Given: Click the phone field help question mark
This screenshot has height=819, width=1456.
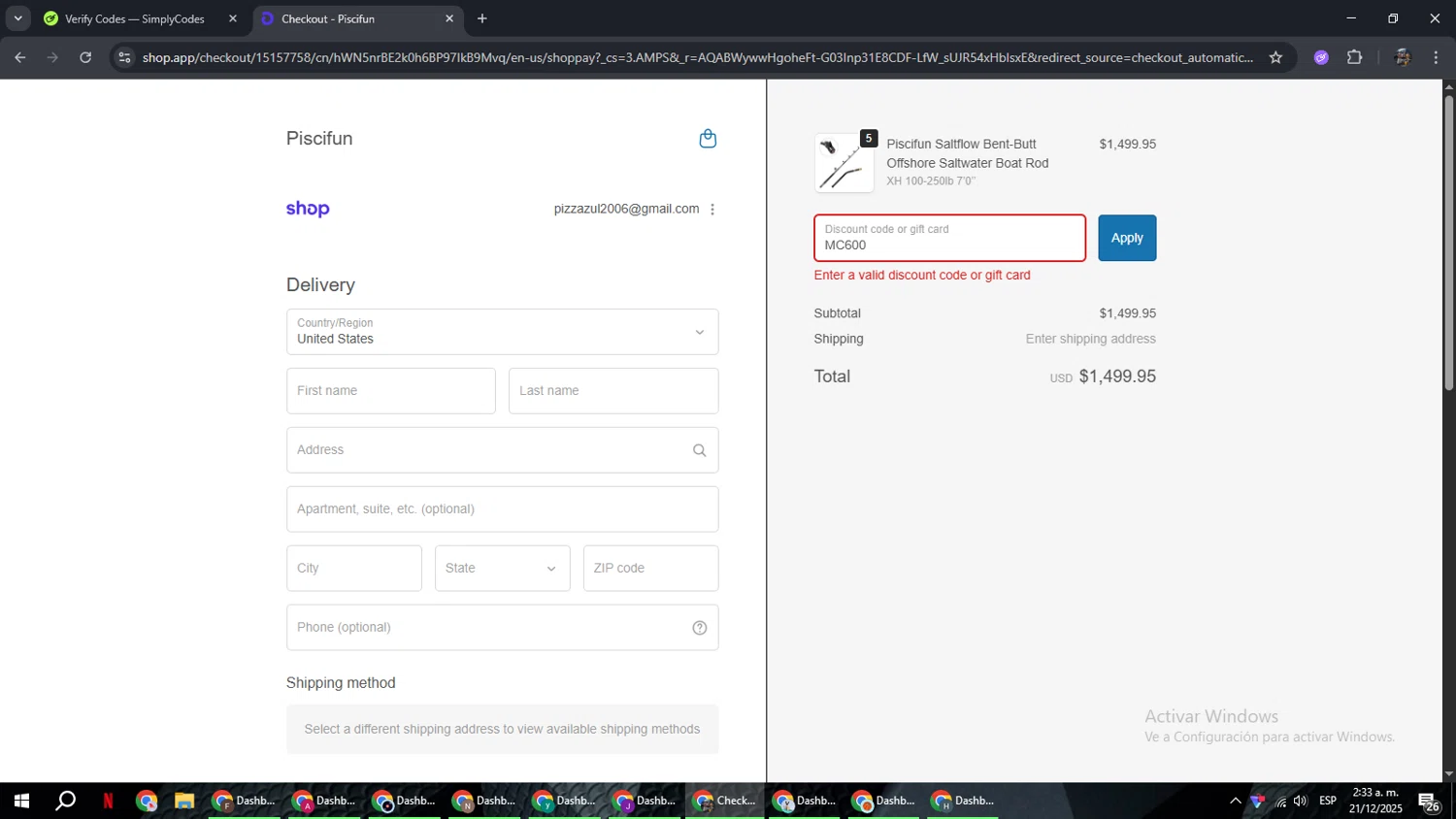Looking at the screenshot, I should coord(699,628).
